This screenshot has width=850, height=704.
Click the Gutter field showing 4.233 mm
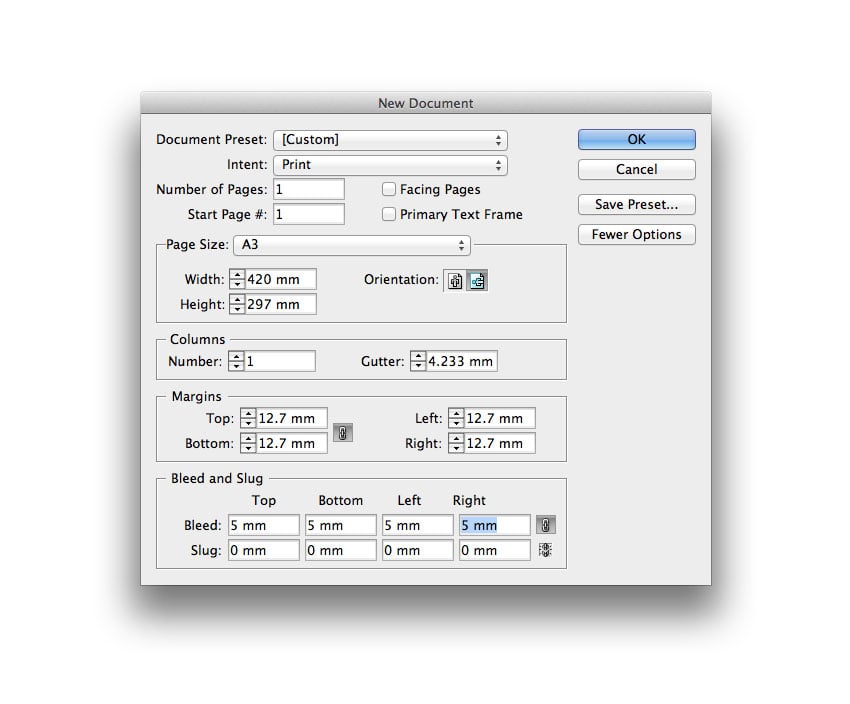coord(461,361)
